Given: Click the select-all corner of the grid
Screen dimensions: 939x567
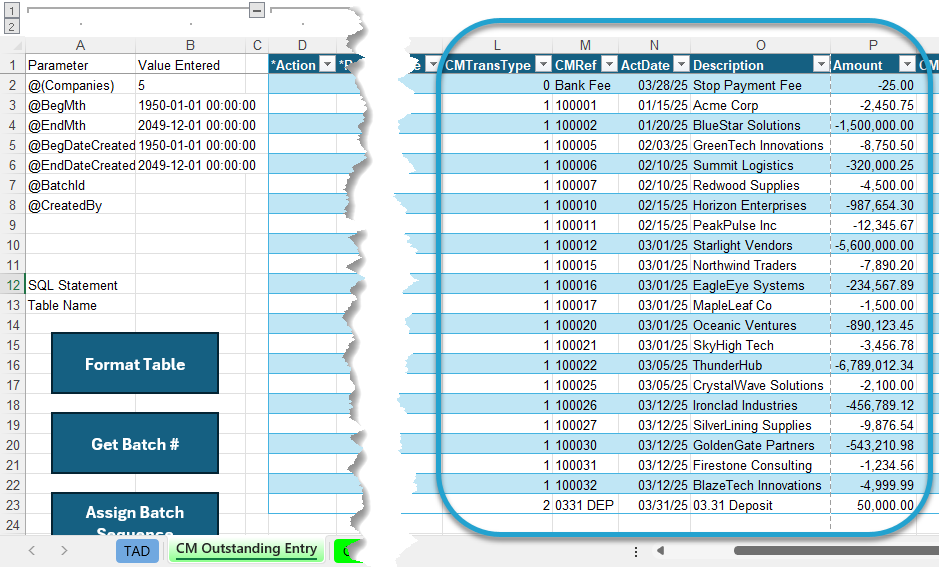Looking at the screenshot, I should click(13, 46).
